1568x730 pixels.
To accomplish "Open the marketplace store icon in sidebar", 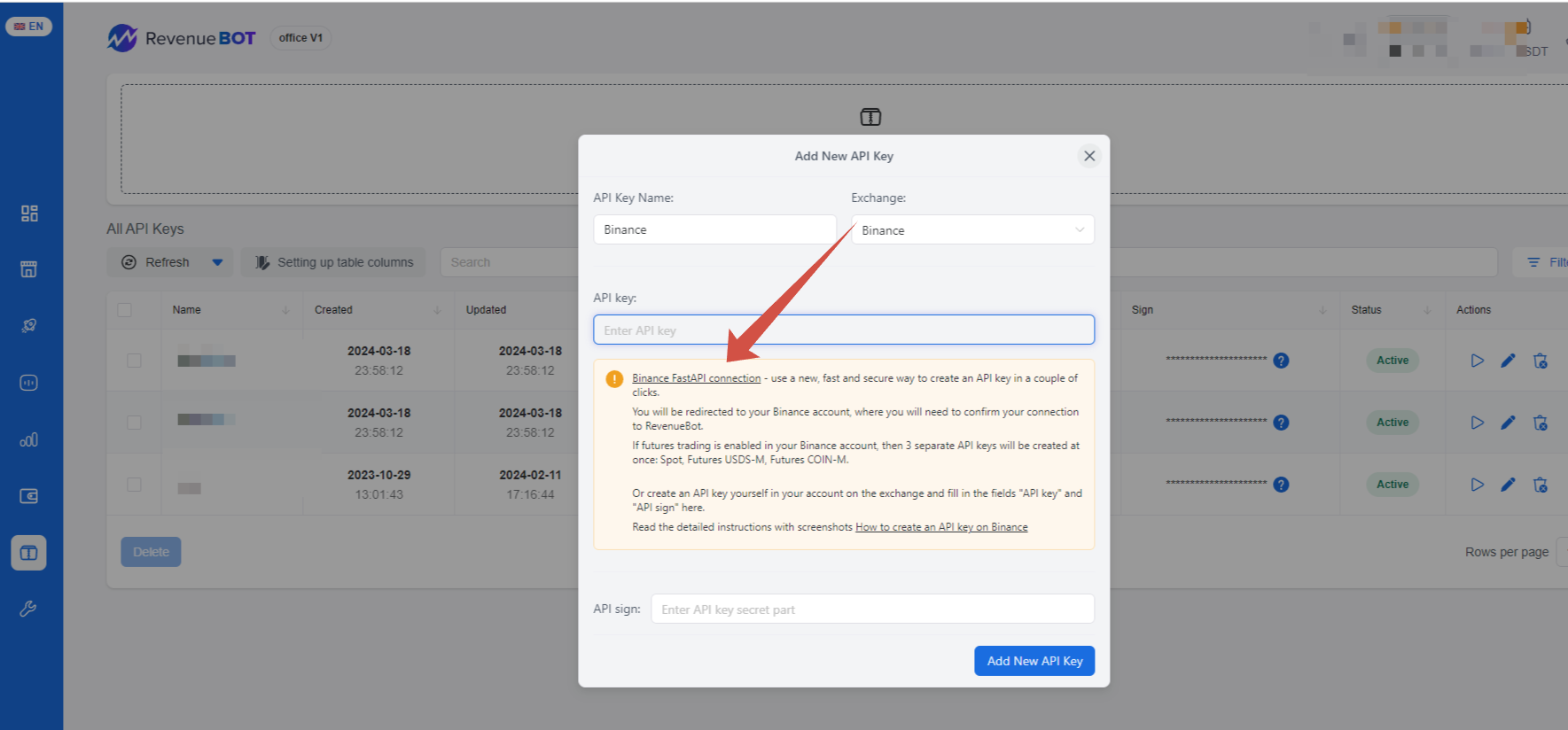I will (29, 269).
